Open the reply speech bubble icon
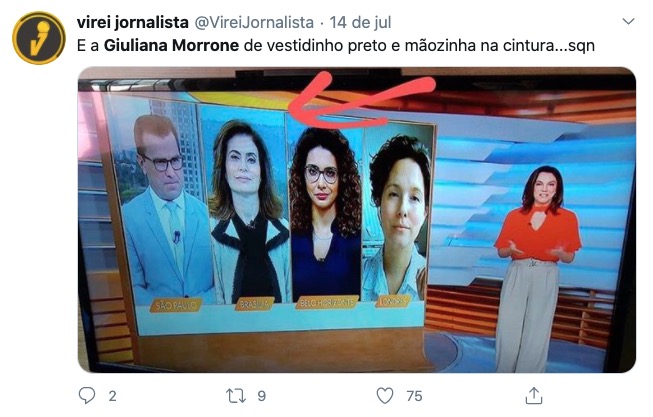Image resolution: width=653 pixels, height=417 pixels. point(87,395)
